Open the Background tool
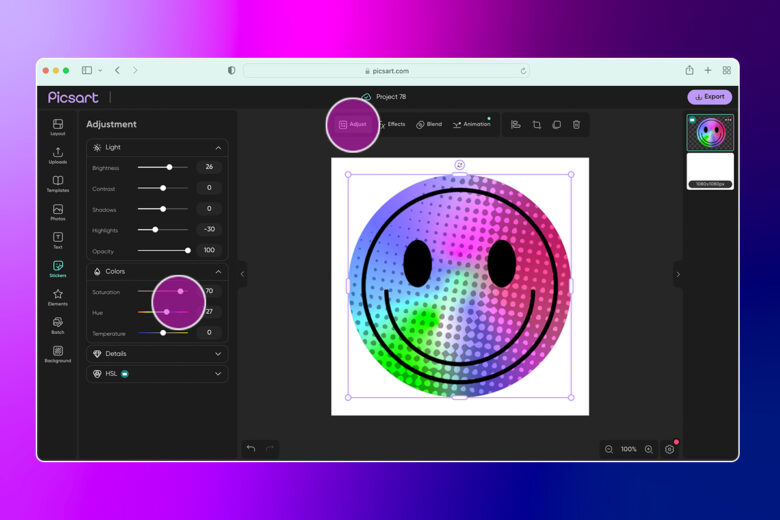Image resolution: width=780 pixels, height=520 pixels. pos(58,354)
